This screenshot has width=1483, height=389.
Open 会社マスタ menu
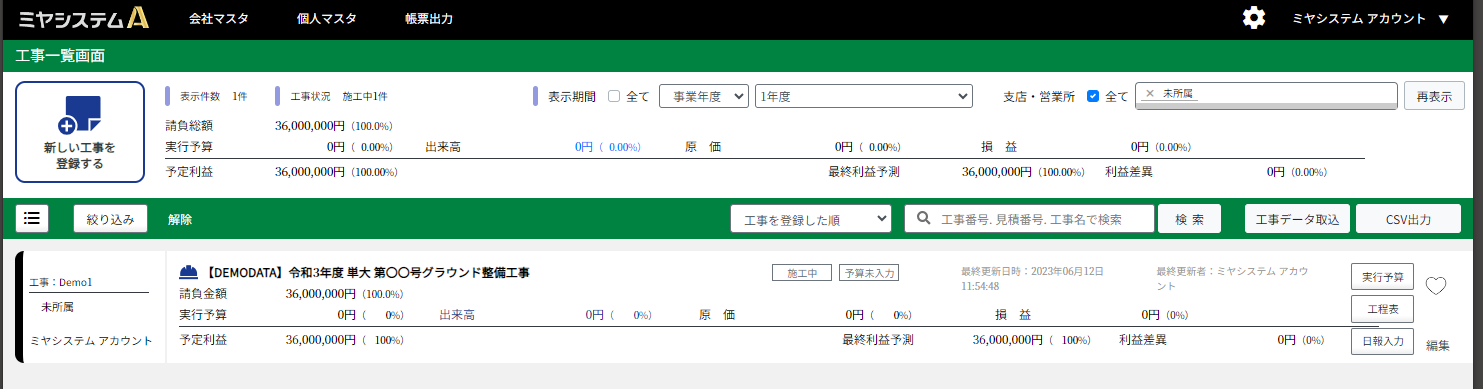(x=218, y=19)
